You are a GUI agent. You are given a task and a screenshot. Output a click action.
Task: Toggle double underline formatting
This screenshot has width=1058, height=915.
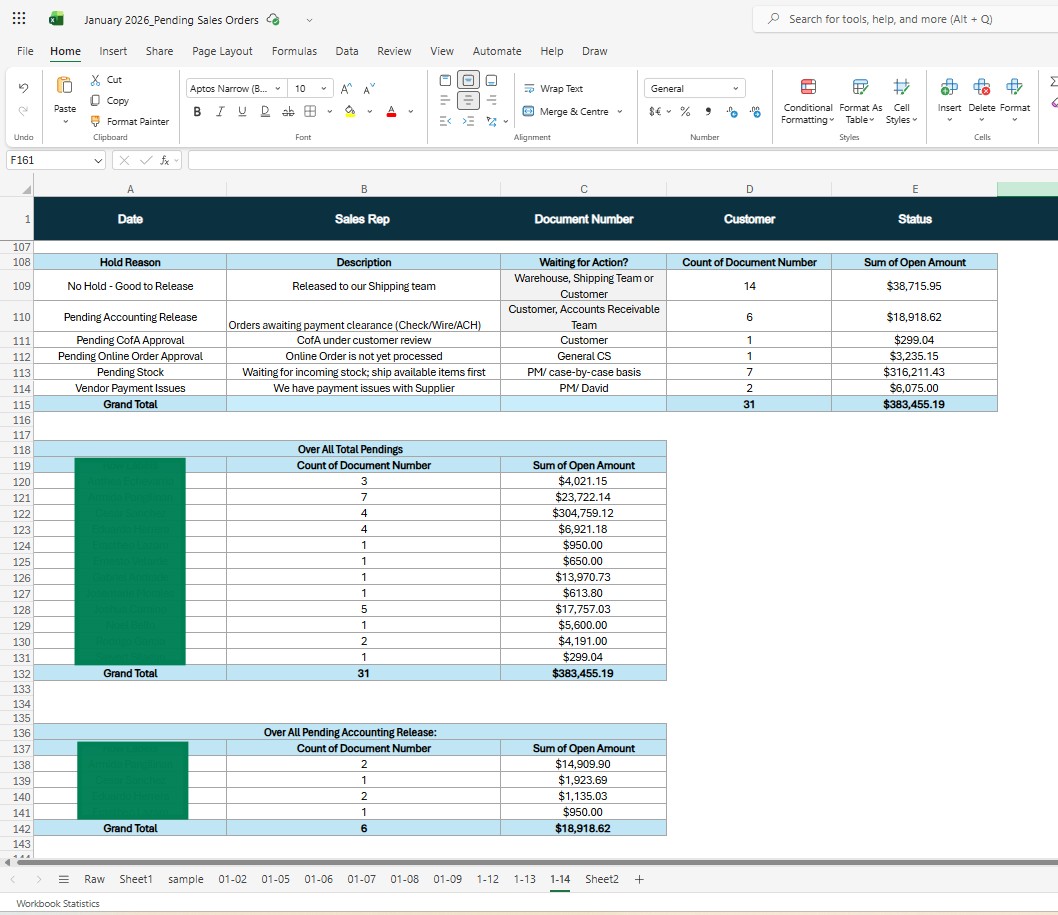(x=265, y=111)
